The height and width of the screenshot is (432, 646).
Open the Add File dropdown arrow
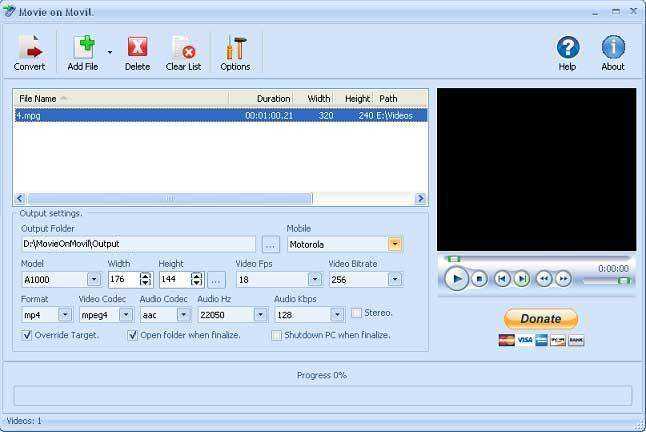click(110, 52)
